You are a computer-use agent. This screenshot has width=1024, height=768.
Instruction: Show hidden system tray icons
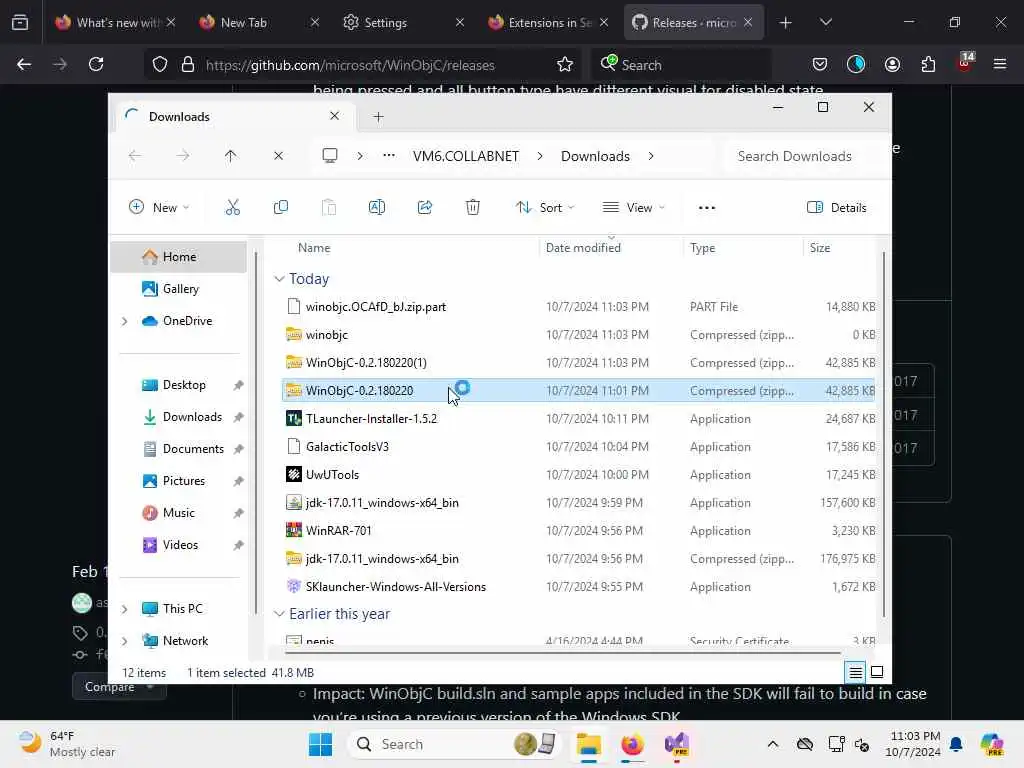point(773,744)
